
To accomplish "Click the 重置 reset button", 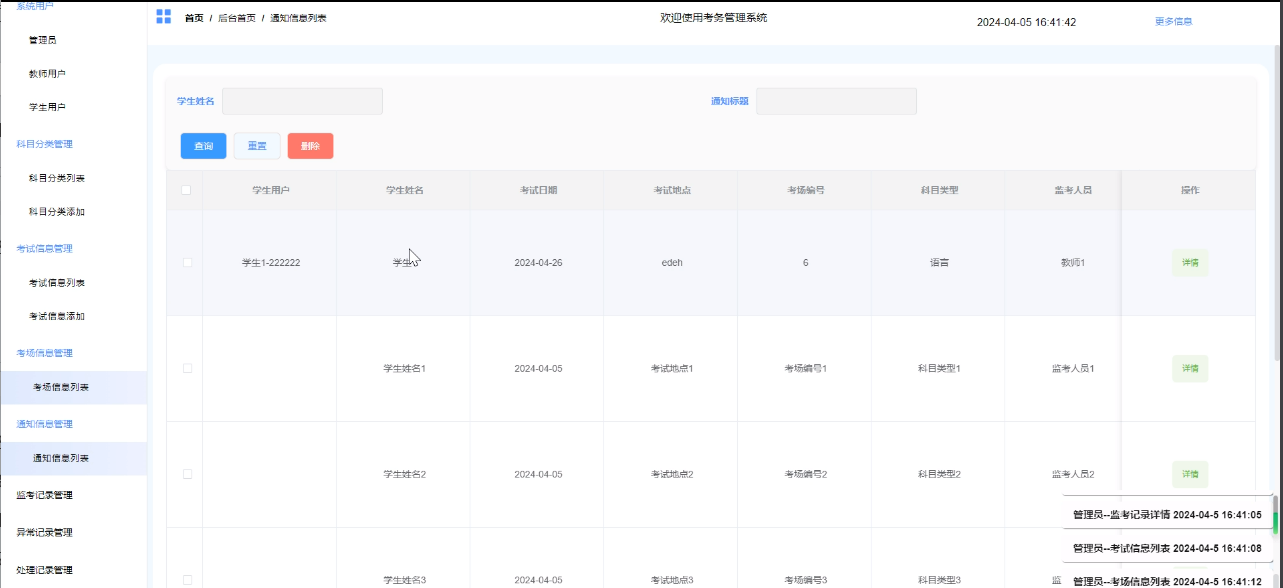I will [x=257, y=146].
